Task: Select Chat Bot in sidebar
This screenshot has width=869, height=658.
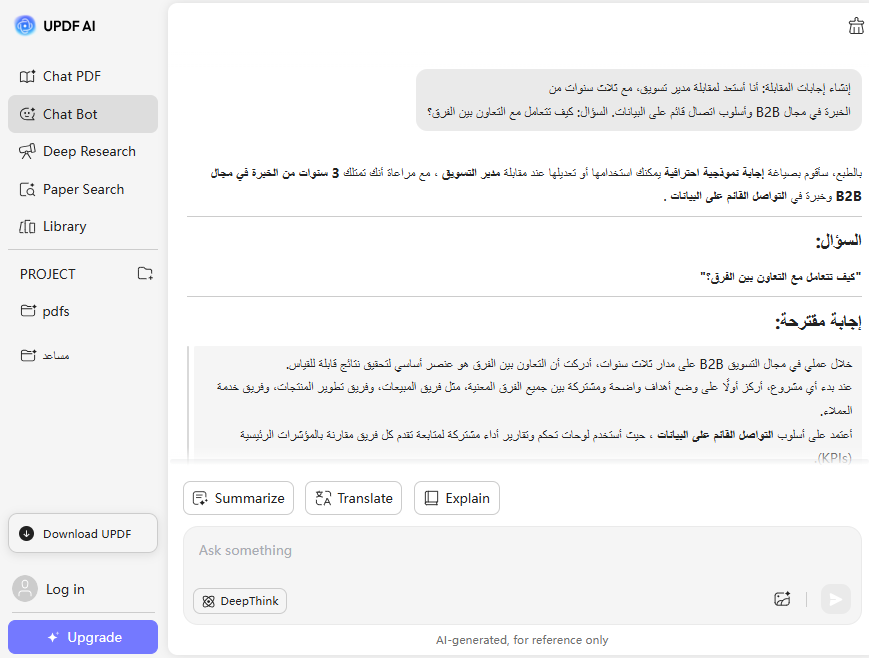Action: coord(83,114)
